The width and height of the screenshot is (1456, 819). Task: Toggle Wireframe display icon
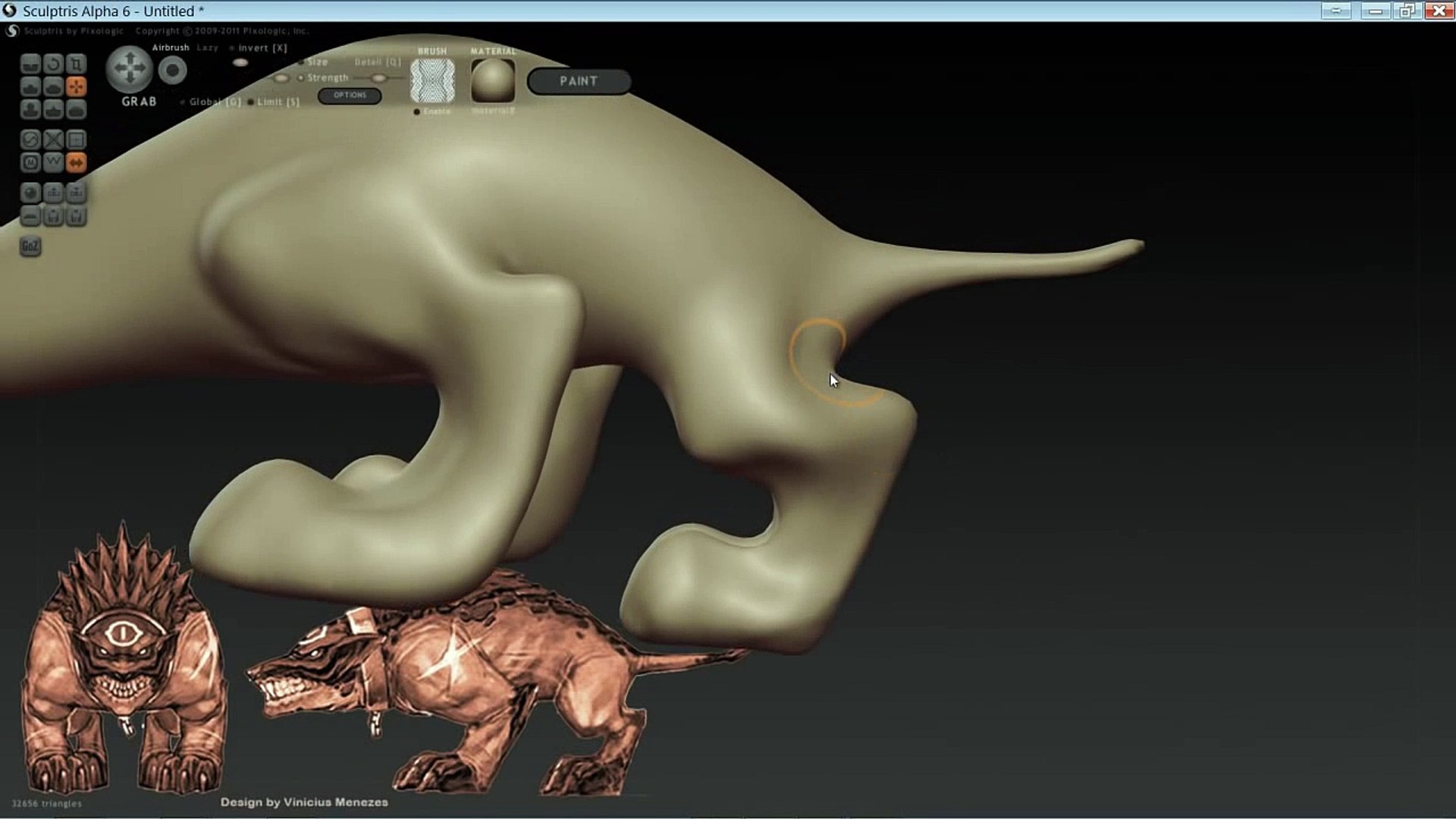[x=53, y=162]
